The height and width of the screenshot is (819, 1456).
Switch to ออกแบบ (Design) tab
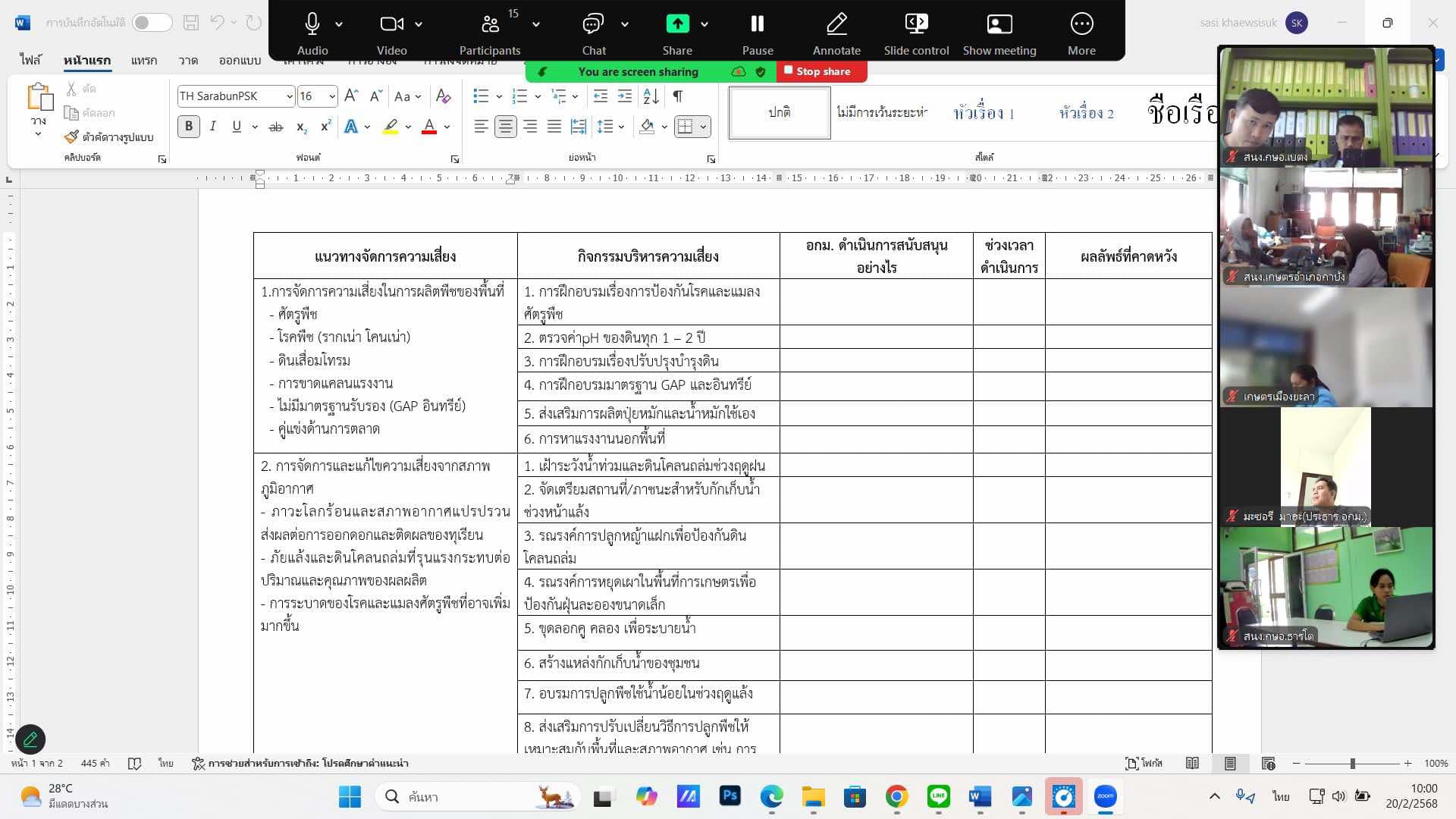click(240, 60)
